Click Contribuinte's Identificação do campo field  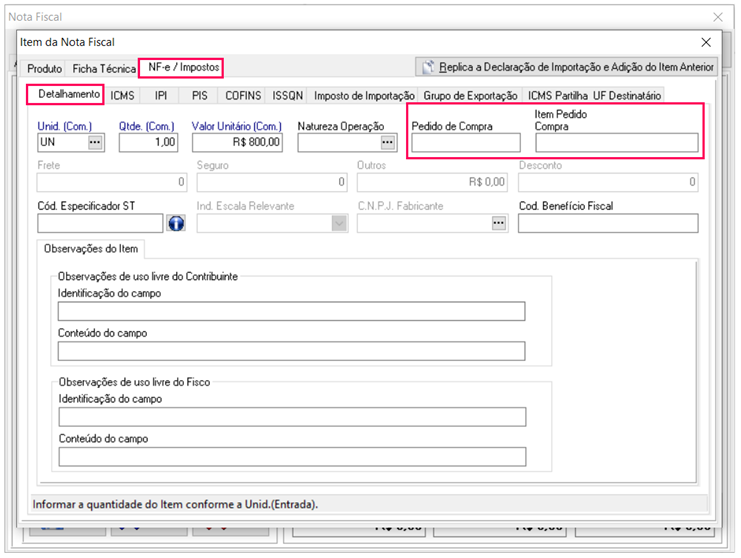[x=292, y=312]
